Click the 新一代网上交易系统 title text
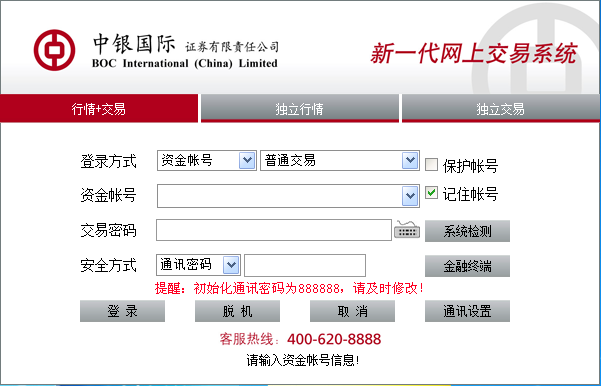Viewport: 601px width, 386px height. 473,53
